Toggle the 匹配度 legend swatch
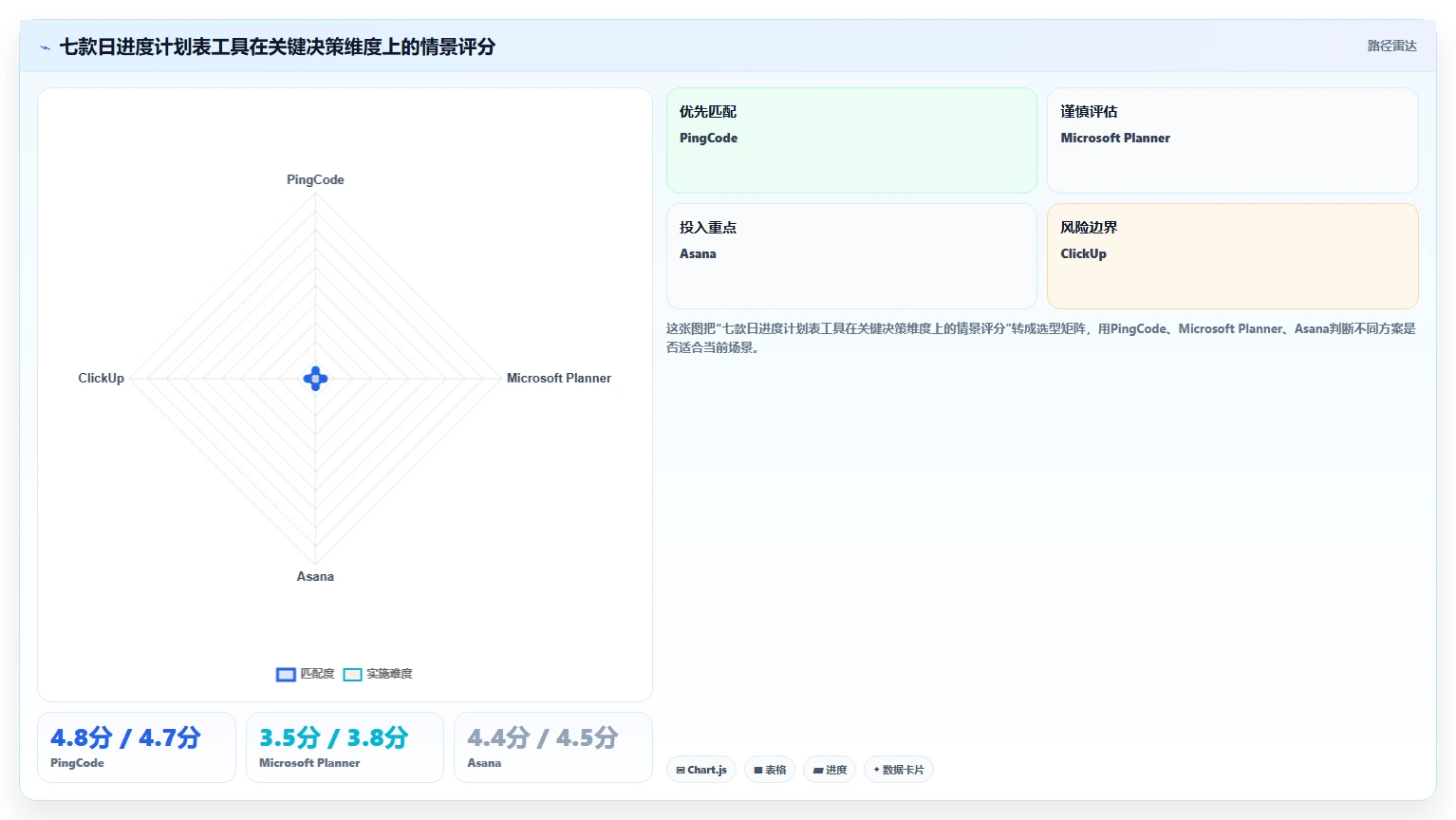The height and width of the screenshot is (820, 1456). click(x=286, y=675)
